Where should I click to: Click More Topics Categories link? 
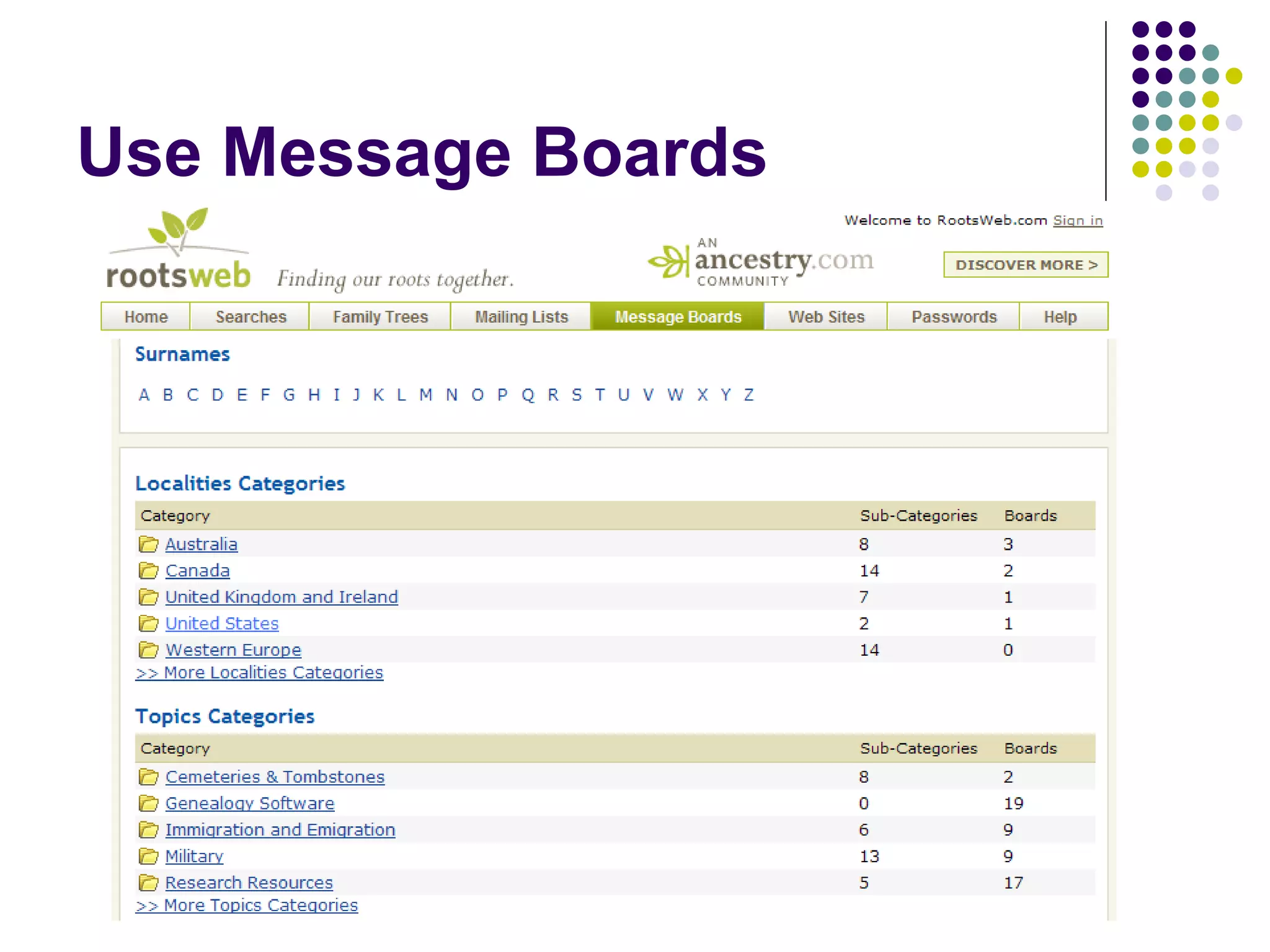(246, 906)
